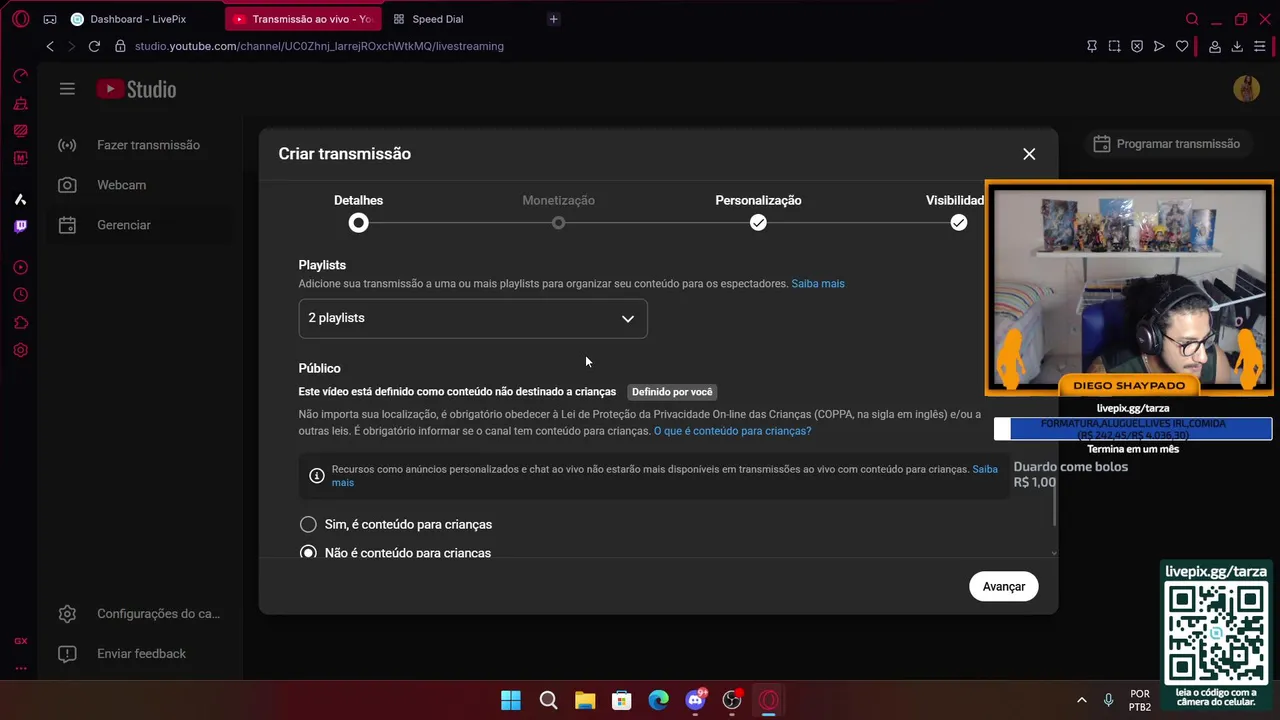
Task: Open Configurações do canal
Action: pyautogui.click(x=140, y=613)
